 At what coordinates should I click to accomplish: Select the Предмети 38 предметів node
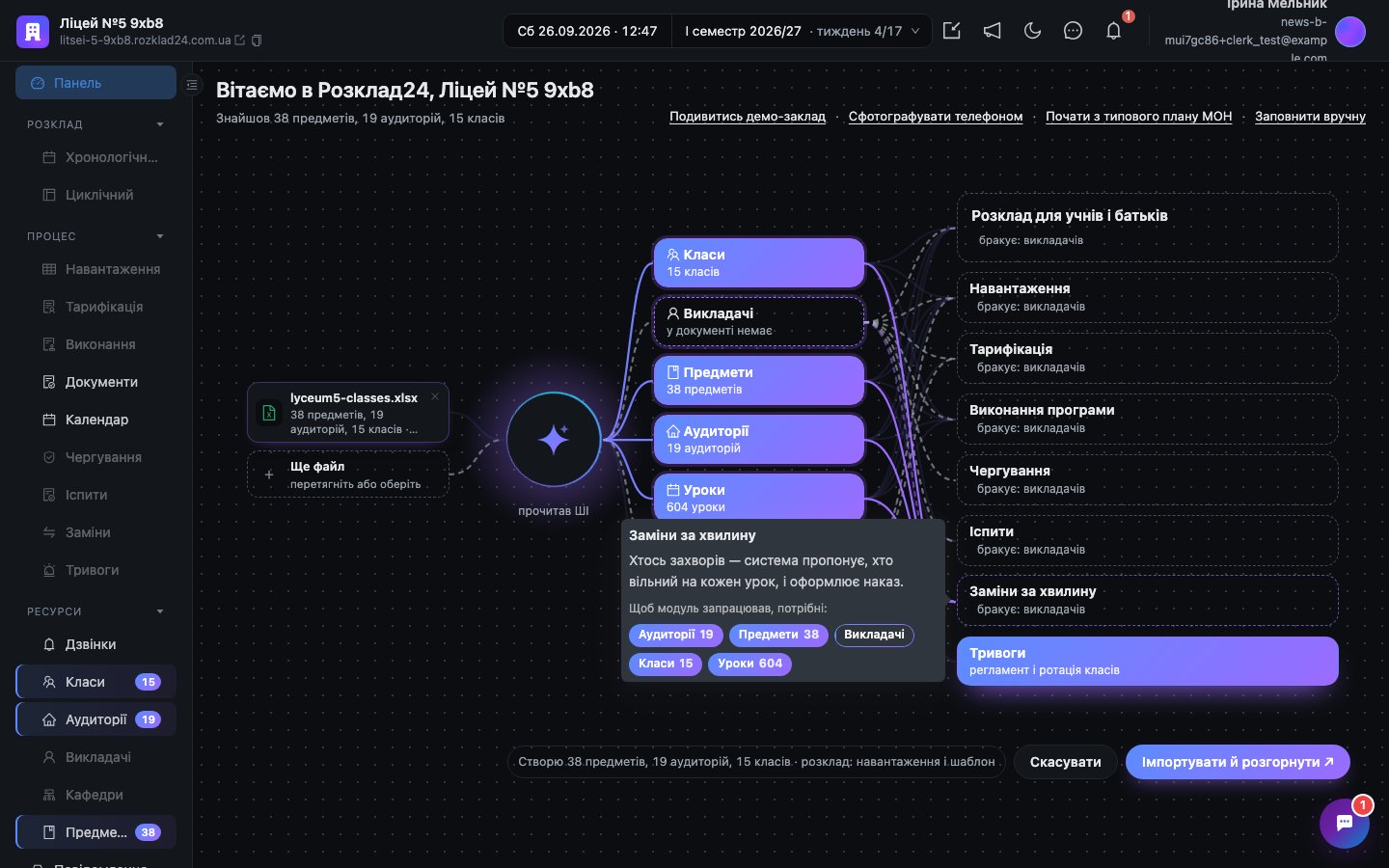point(759,380)
